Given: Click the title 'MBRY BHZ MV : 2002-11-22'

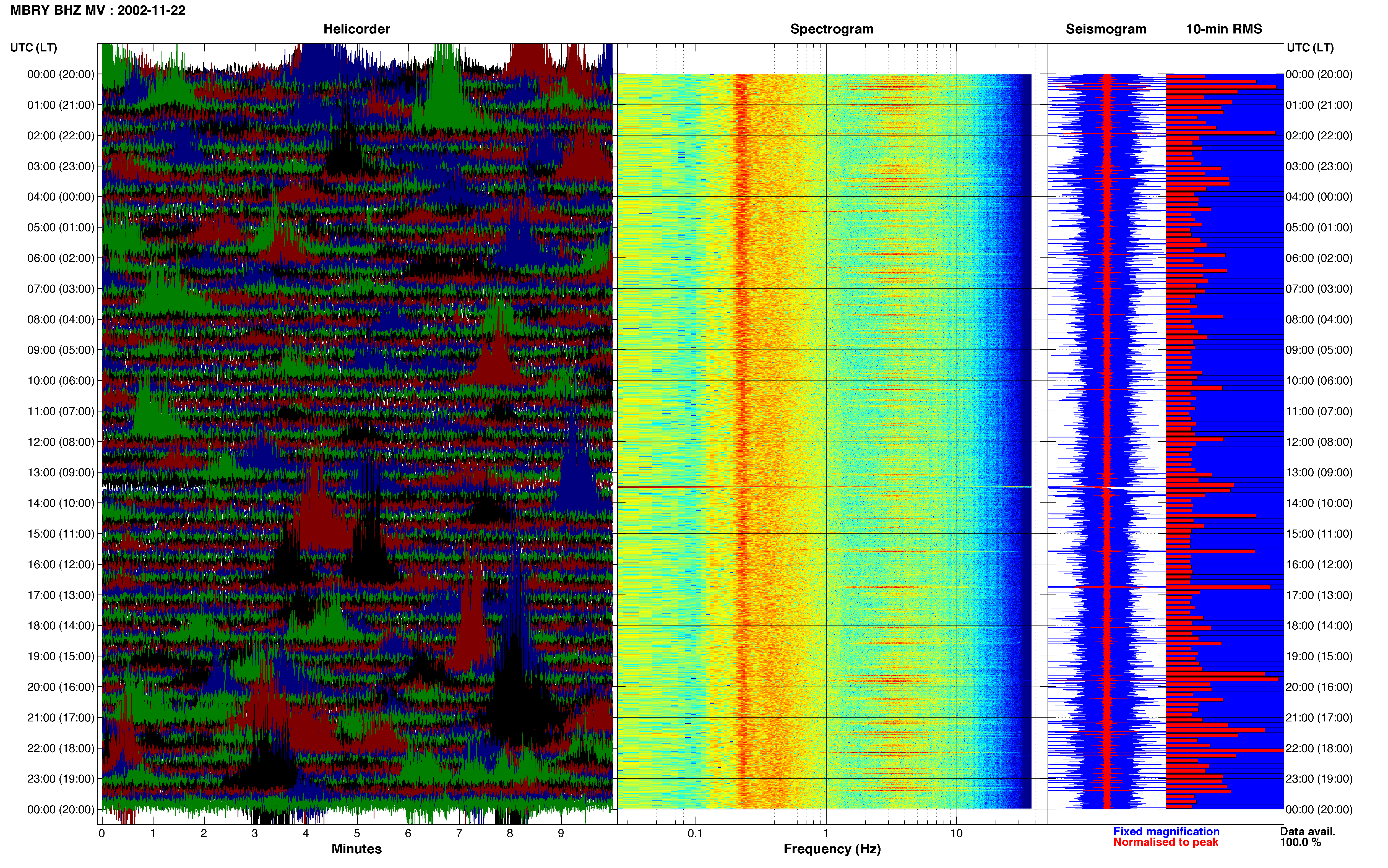Looking at the screenshot, I should (98, 10).
